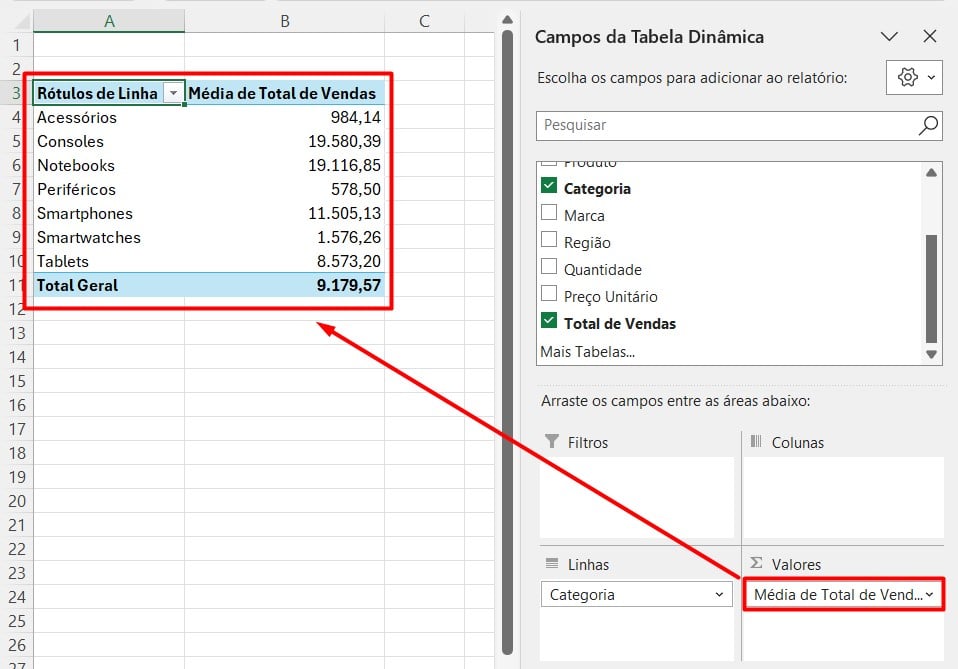Select row 20 header
The height and width of the screenshot is (669, 958).
tap(16, 501)
